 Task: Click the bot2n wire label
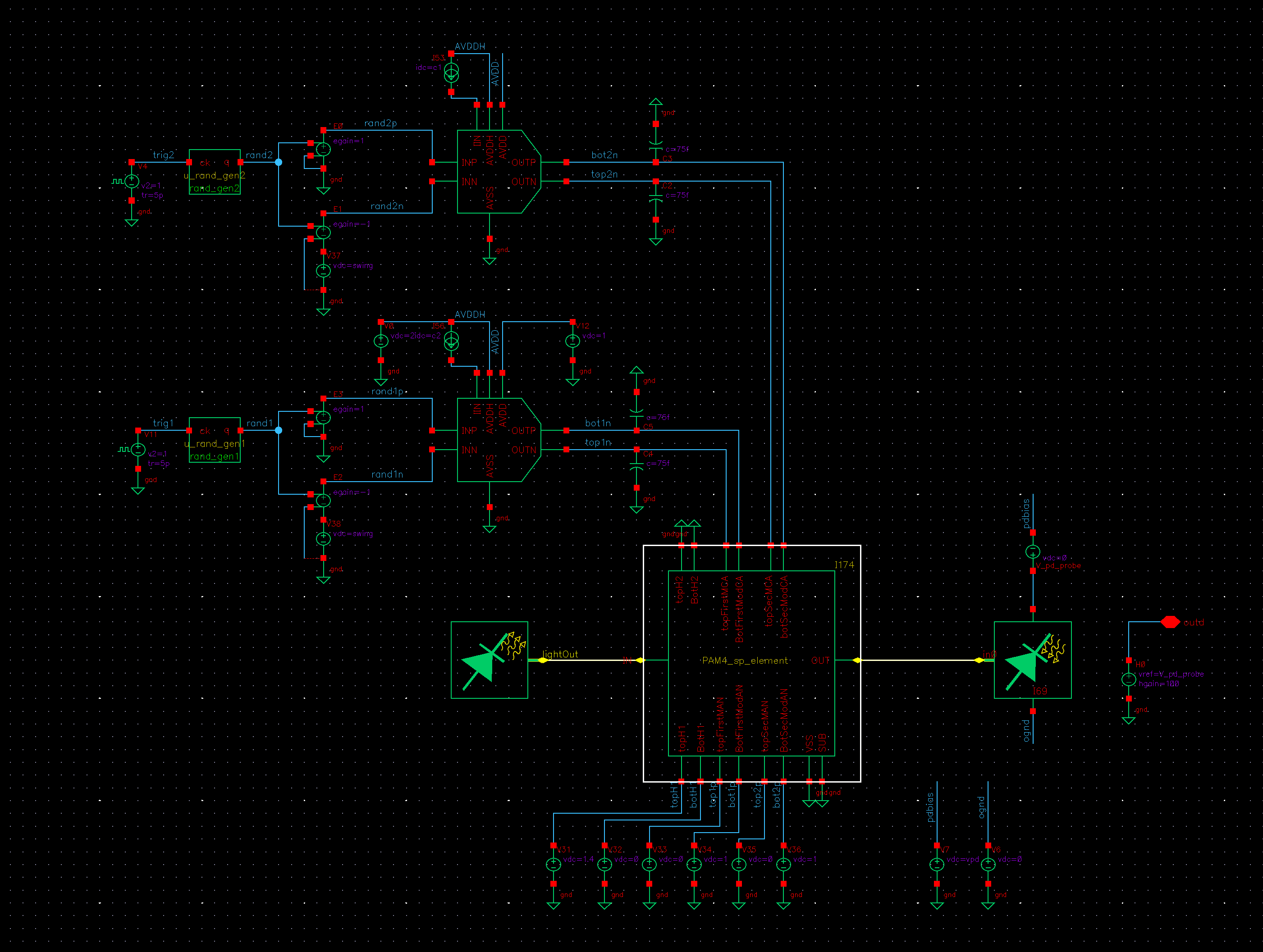[x=604, y=155]
